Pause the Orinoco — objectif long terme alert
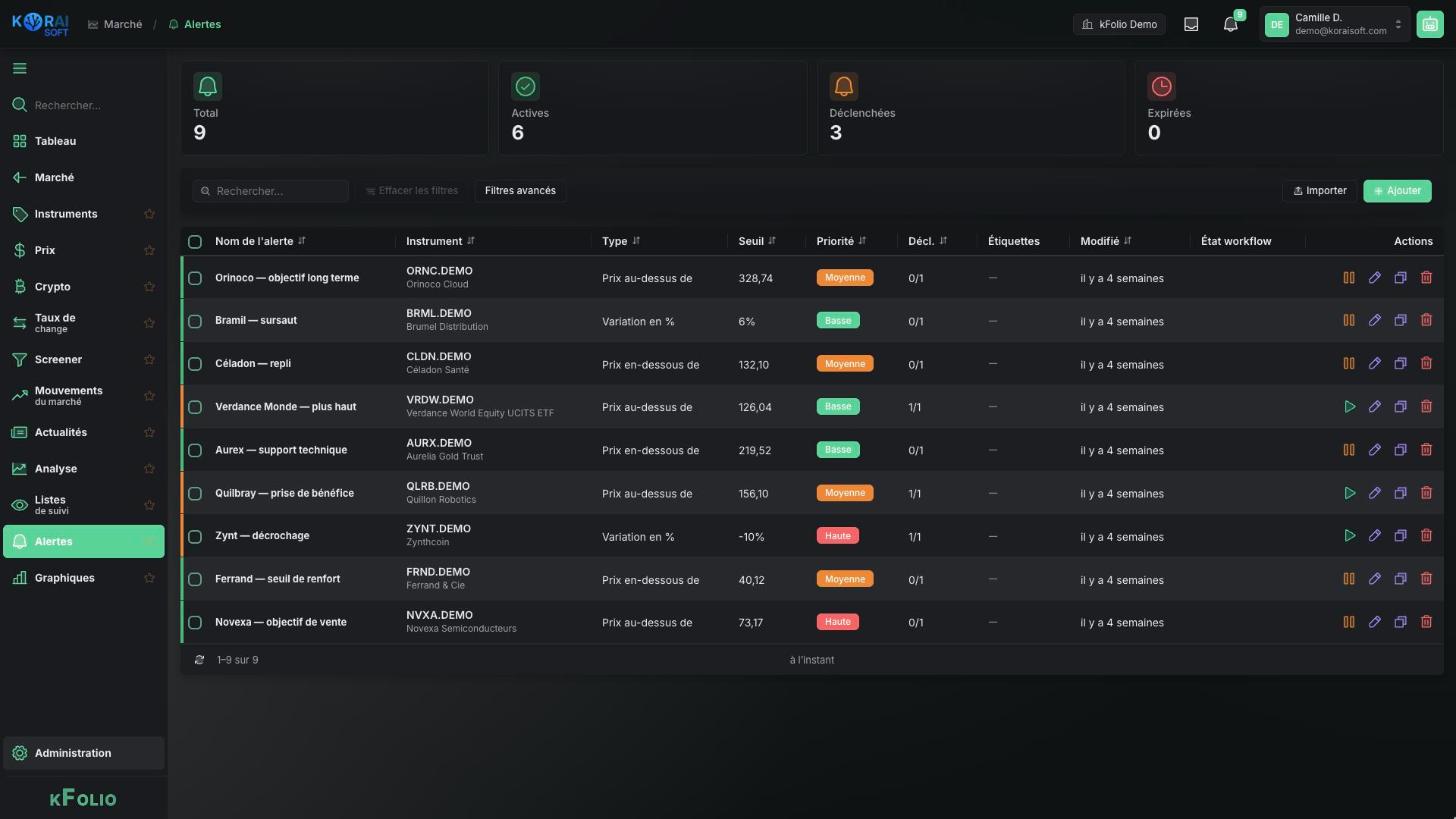1456x819 pixels. (x=1349, y=278)
